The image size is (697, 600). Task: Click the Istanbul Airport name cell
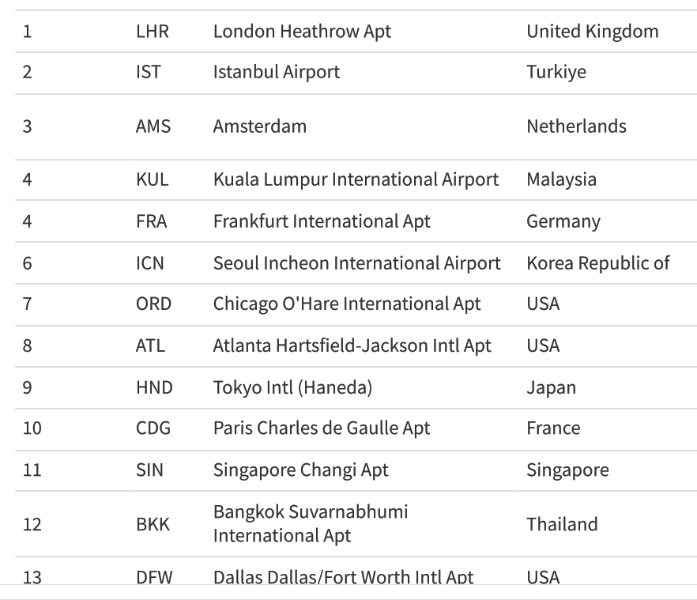(276, 72)
